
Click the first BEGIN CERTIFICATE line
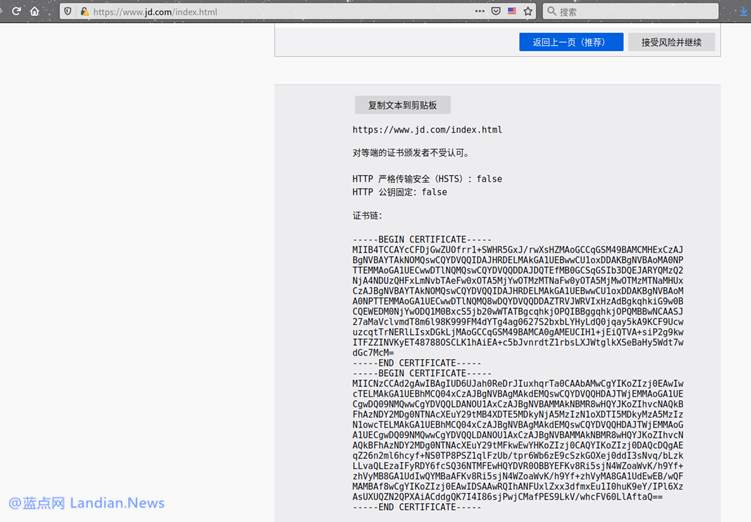421,240
